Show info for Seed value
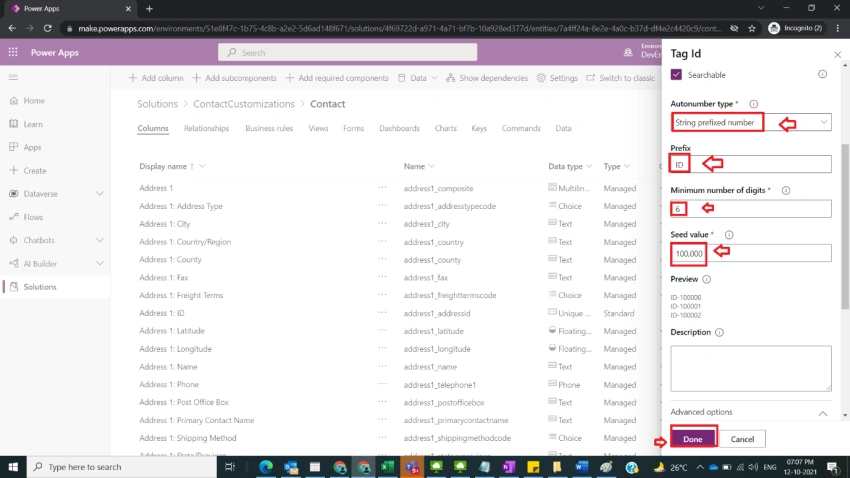The height and width of the screenshot is (478, 850). pyautogui.click(x=729, y=235)
